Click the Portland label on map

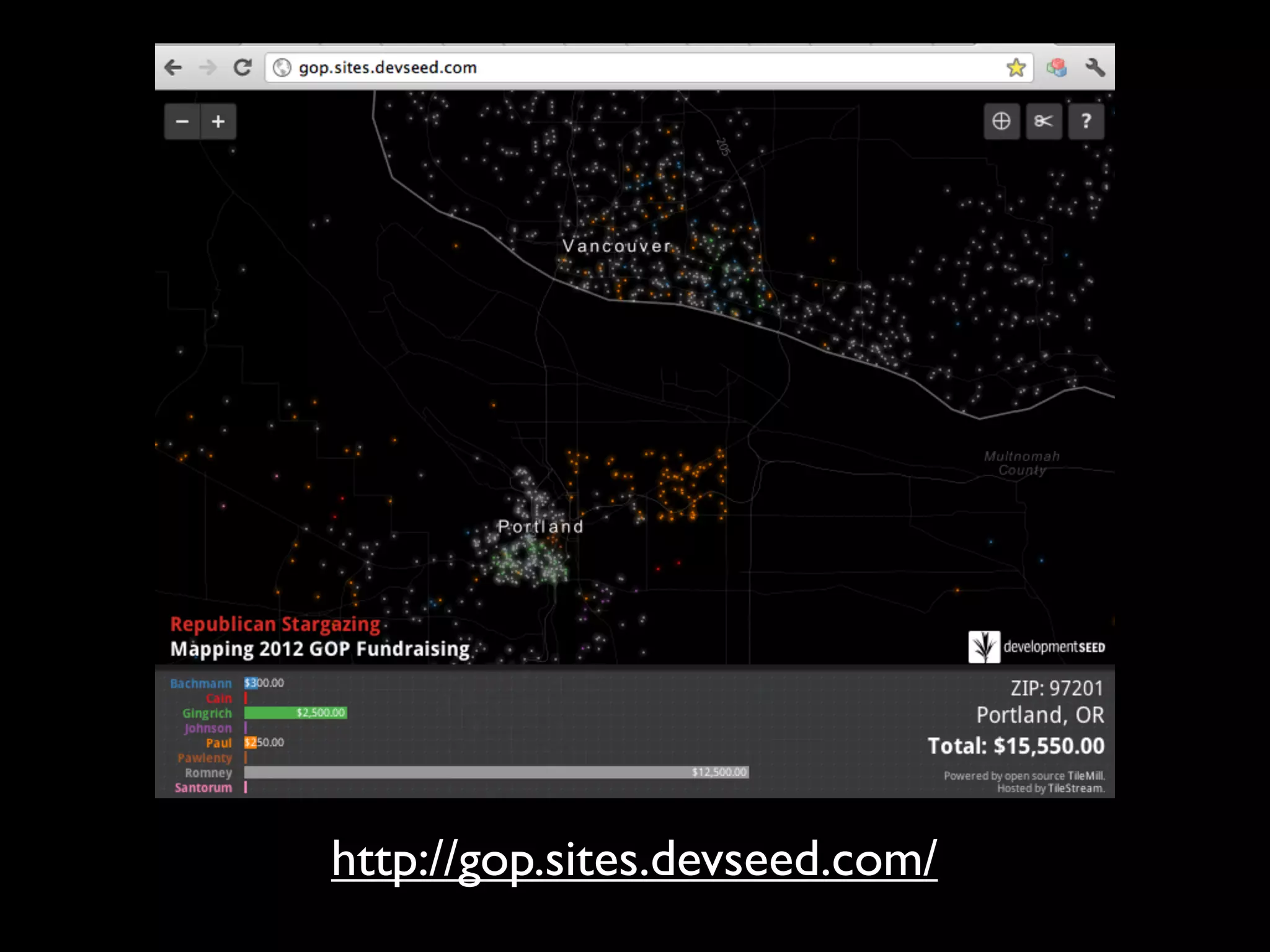coord(541,527)
